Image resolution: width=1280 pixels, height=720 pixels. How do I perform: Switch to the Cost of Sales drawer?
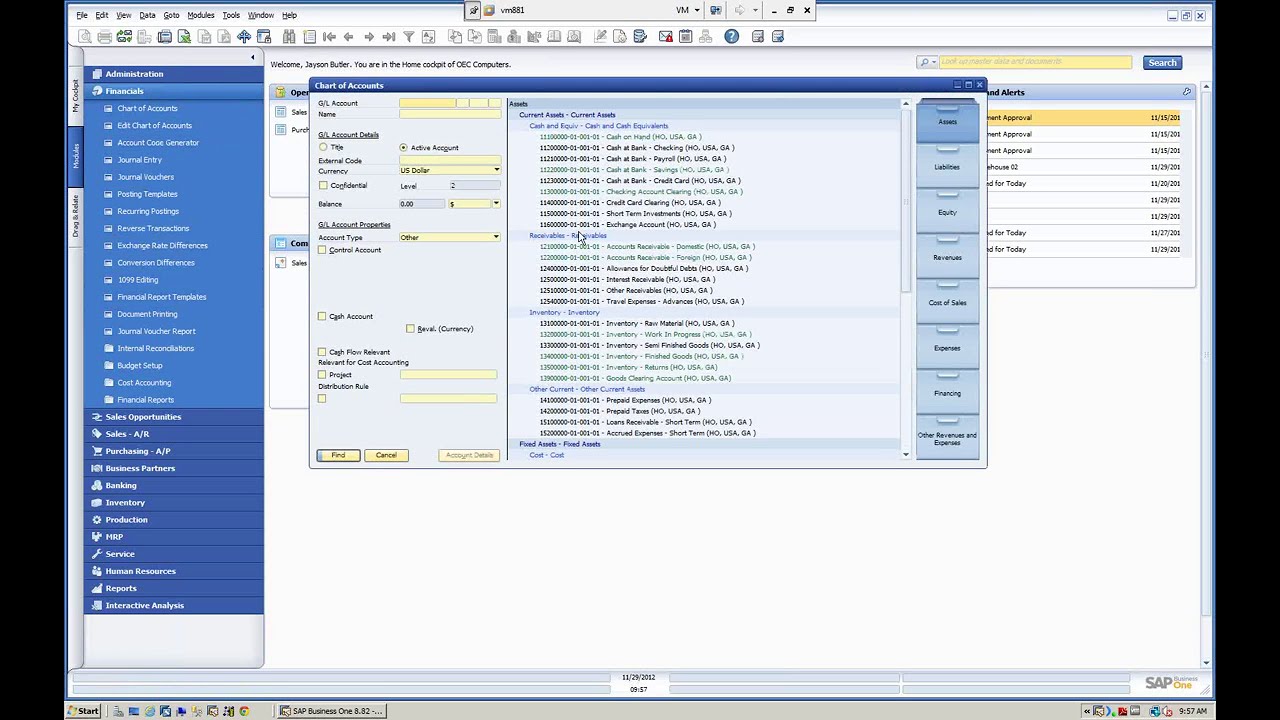coord(947,303)
